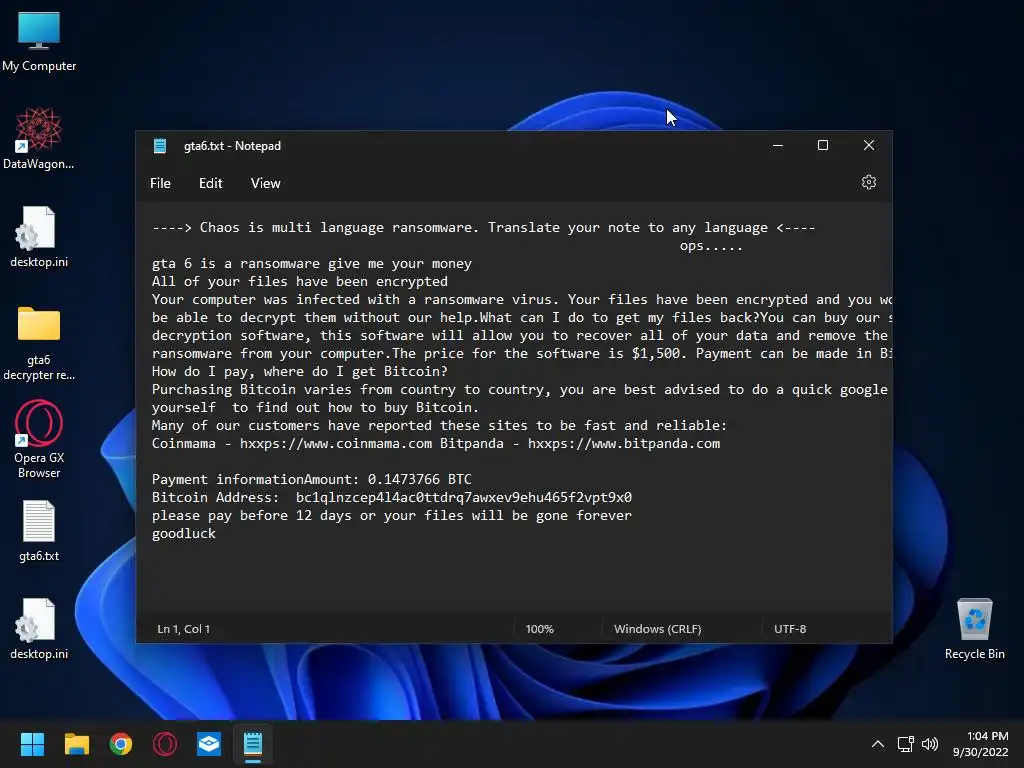This screenshot has width=1024, height=768.
Task: Open the File menu in Notepad
Action: (160, 184)
